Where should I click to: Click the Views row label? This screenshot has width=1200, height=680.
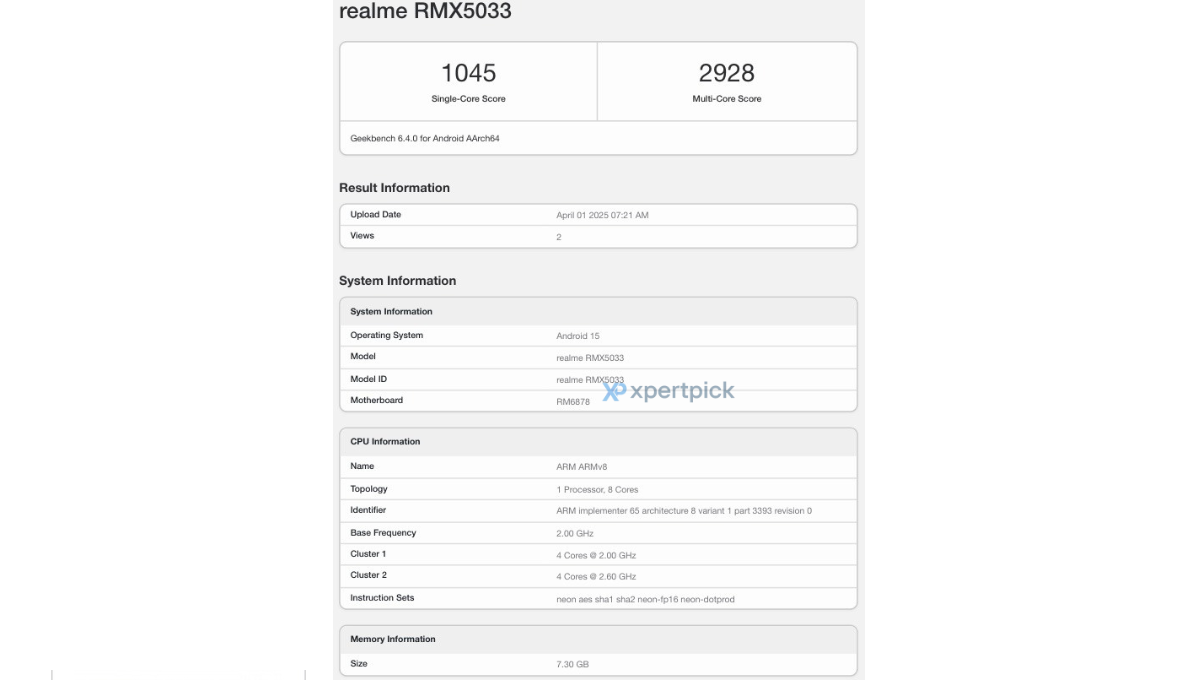tap(362, 236)
